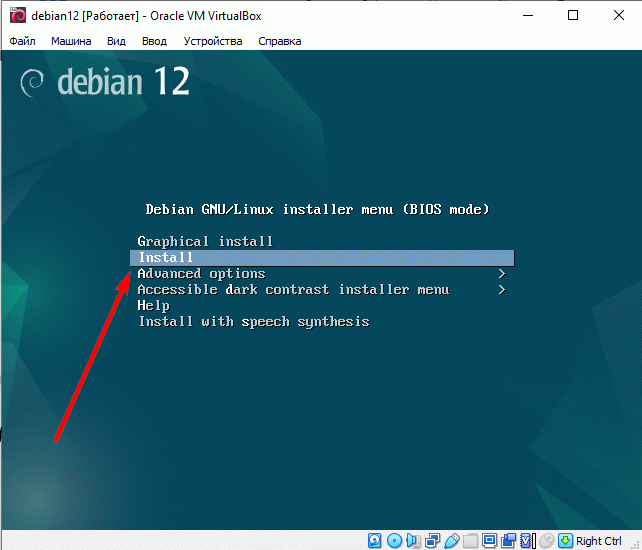This screenshot has height=550, width=642.
Task: Choose Advanced options entry
Action: click(201, 274)
